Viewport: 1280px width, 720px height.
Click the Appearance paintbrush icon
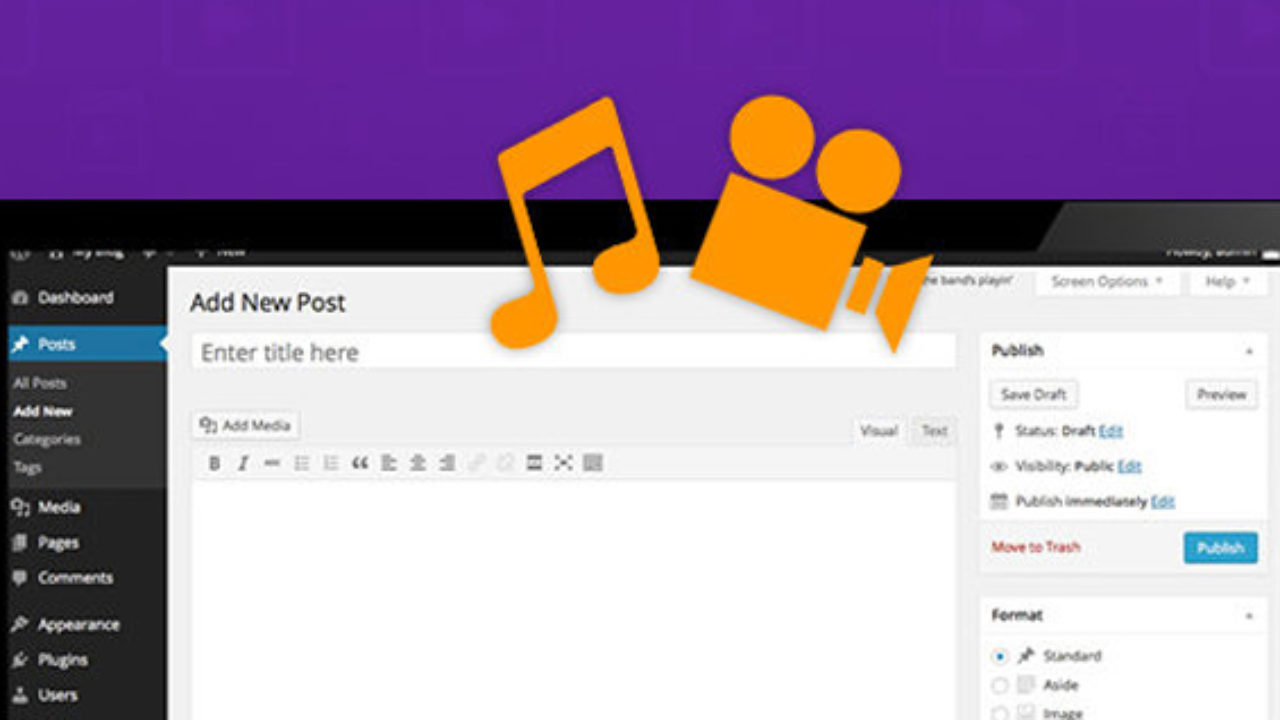tap(20, 625)
